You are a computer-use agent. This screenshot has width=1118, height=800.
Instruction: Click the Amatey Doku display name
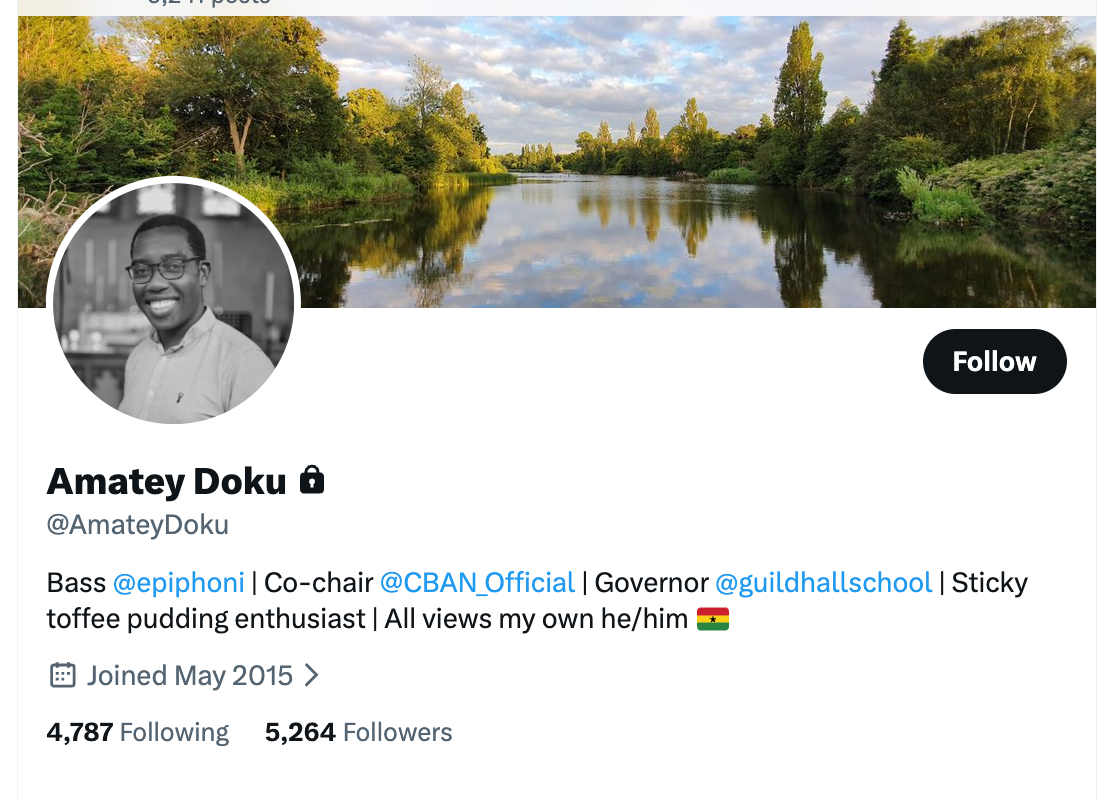[167, 481]
